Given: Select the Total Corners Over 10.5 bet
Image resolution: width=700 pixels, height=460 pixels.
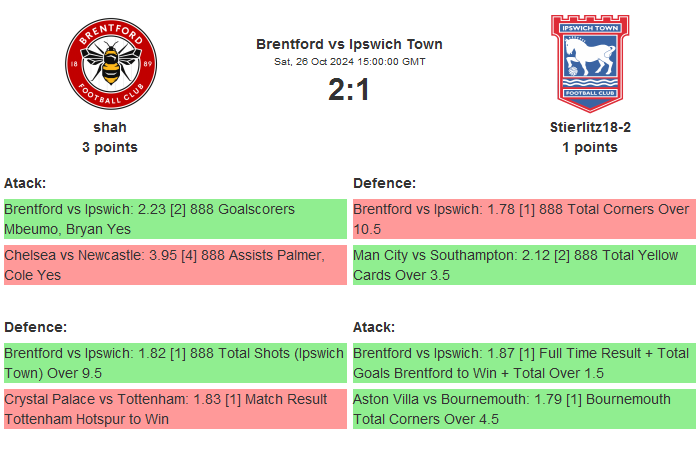Looking at the screenshot, I should tap(524, 219).
